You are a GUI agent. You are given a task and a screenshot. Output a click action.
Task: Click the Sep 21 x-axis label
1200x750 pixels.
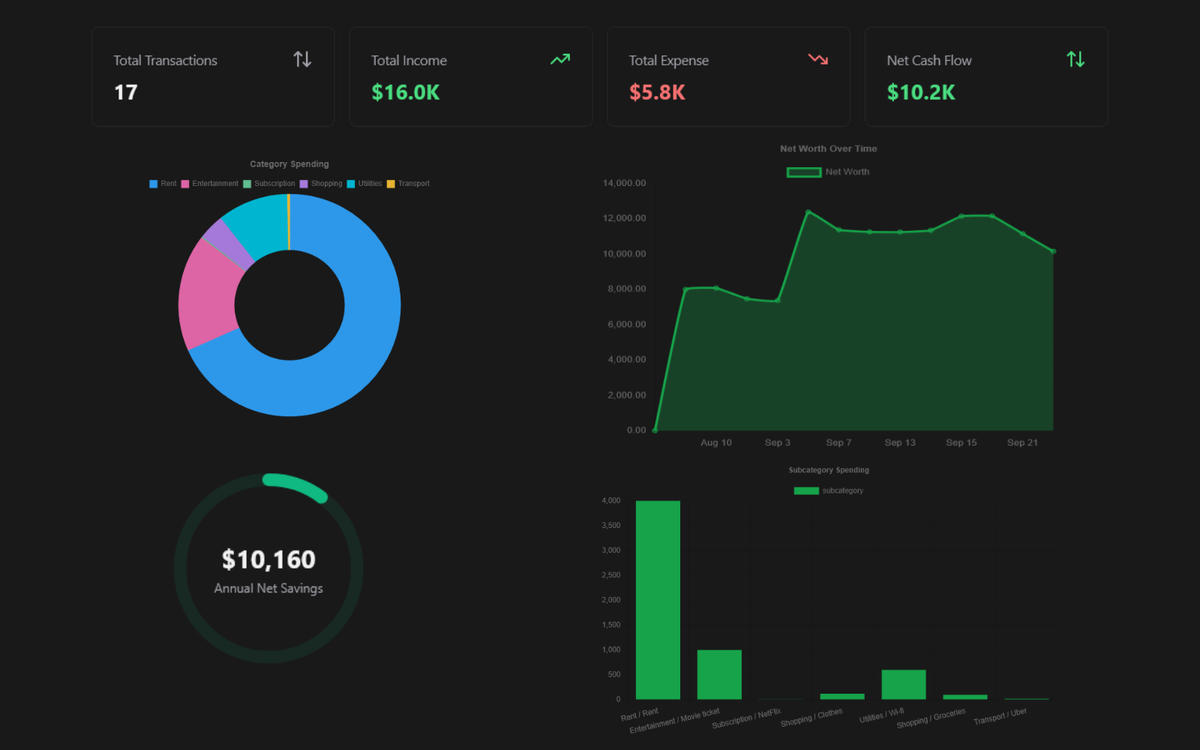pyautogui.click(x=1022, y=442)
